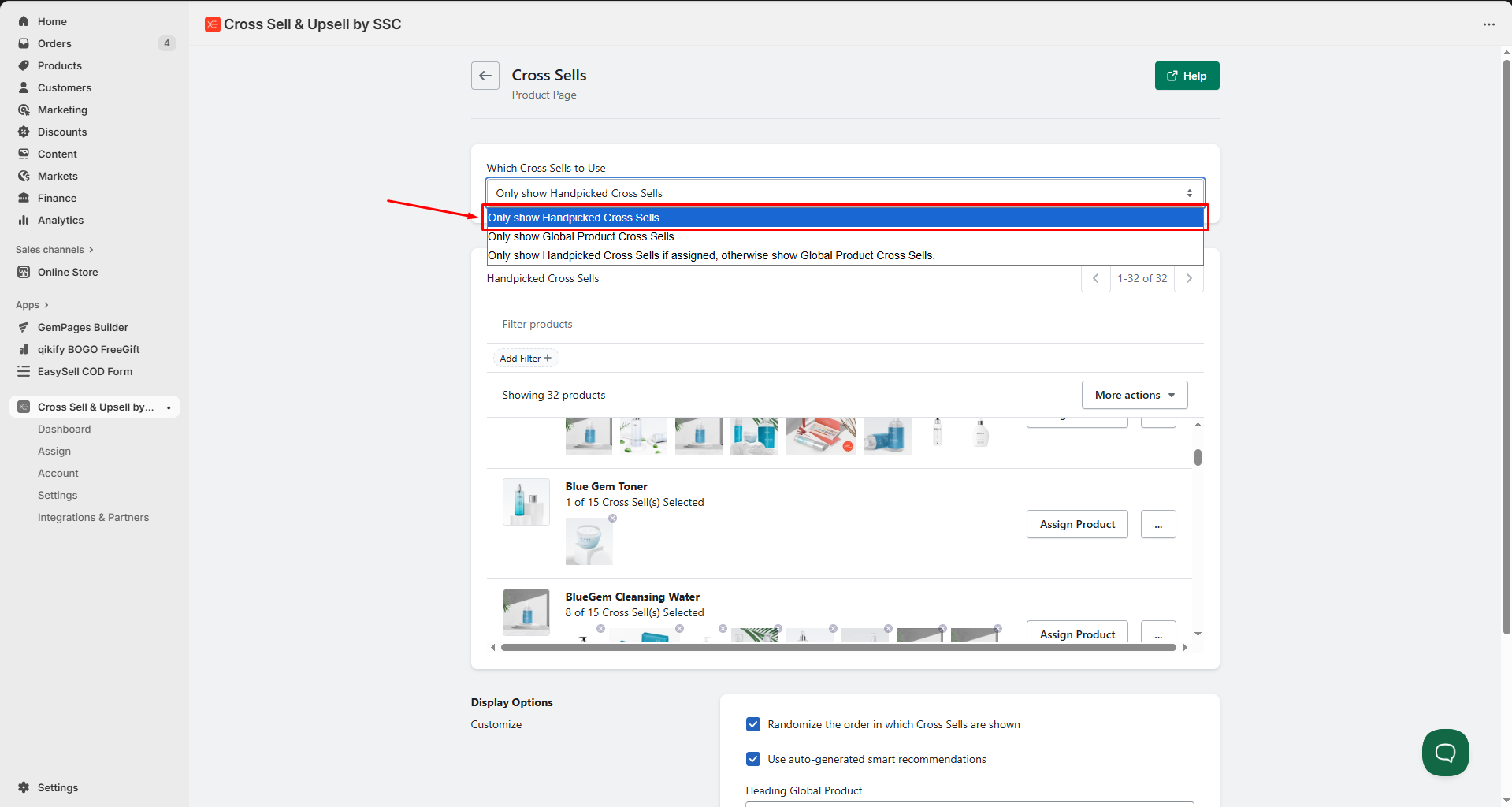Click Assign Product for Blue Gem Toner
1512x807 pixels.
pyautogui.click(x=1076, y=524)
